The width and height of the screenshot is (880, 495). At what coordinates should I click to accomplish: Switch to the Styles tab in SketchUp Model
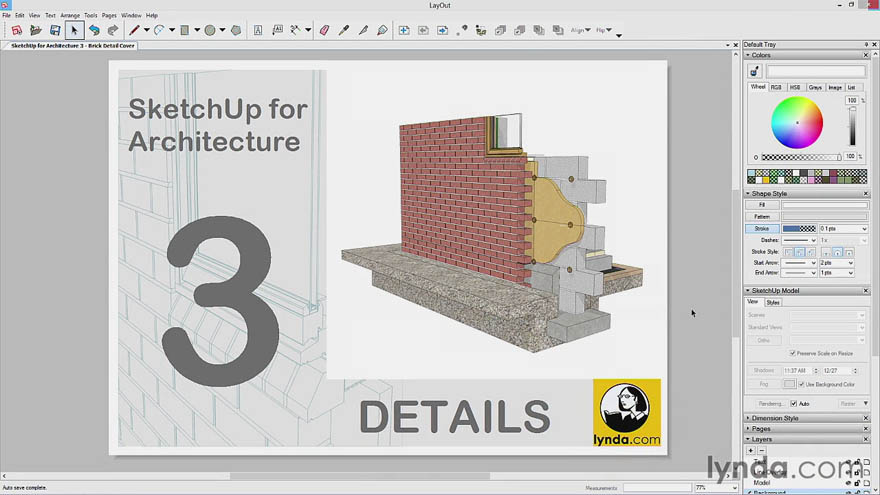click(x=773, y=302)
